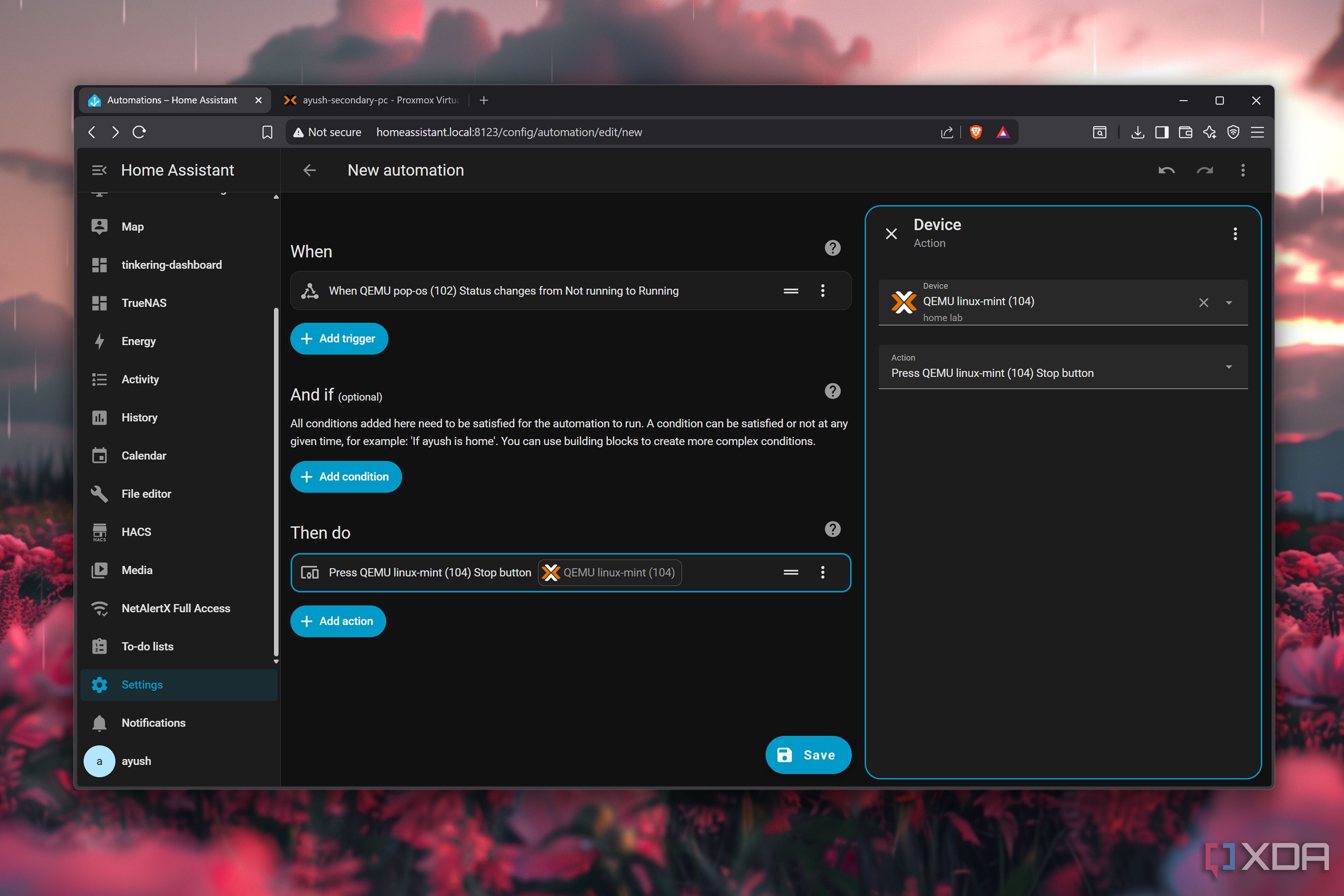Open help for the When section

(x=832, y=248)
